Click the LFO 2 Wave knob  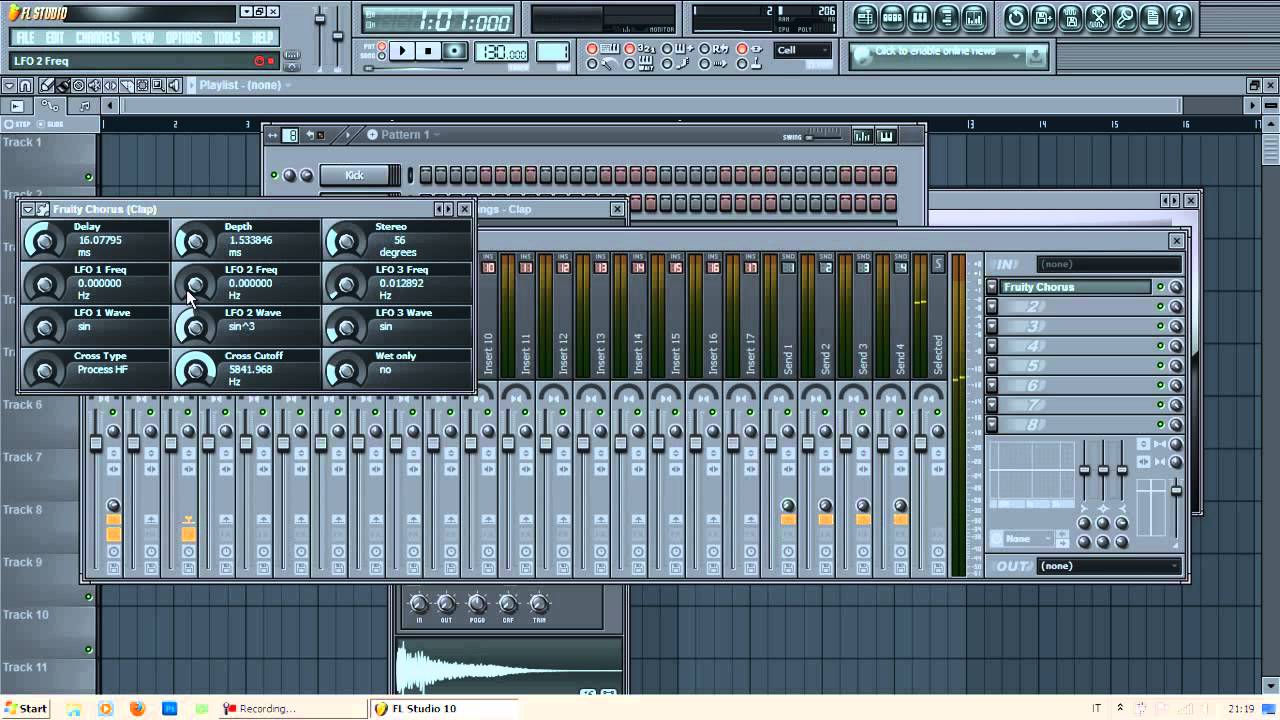pyautogui.click(x=195, y=327)
